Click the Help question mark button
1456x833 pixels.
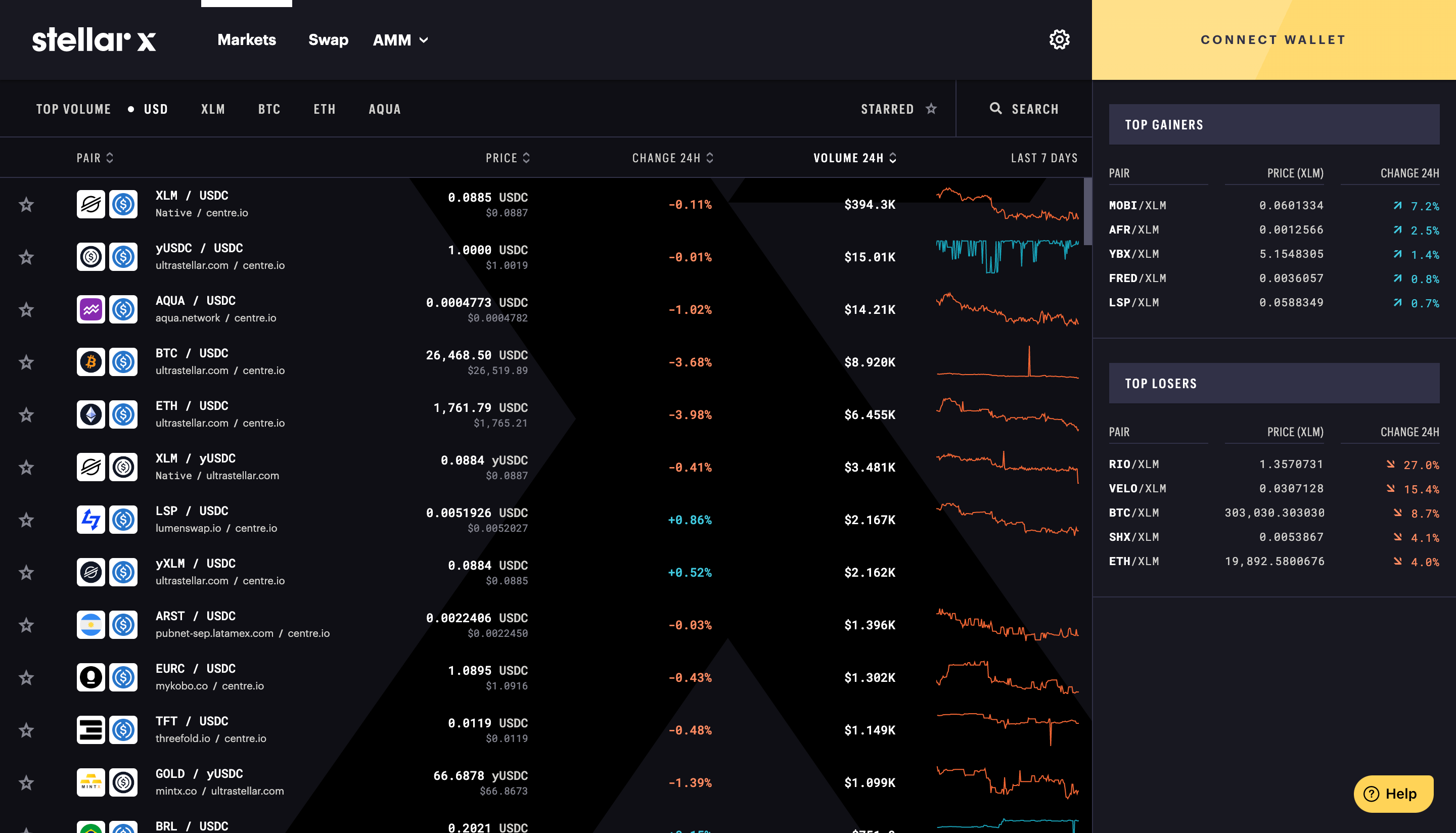(x=1393, y=794)
